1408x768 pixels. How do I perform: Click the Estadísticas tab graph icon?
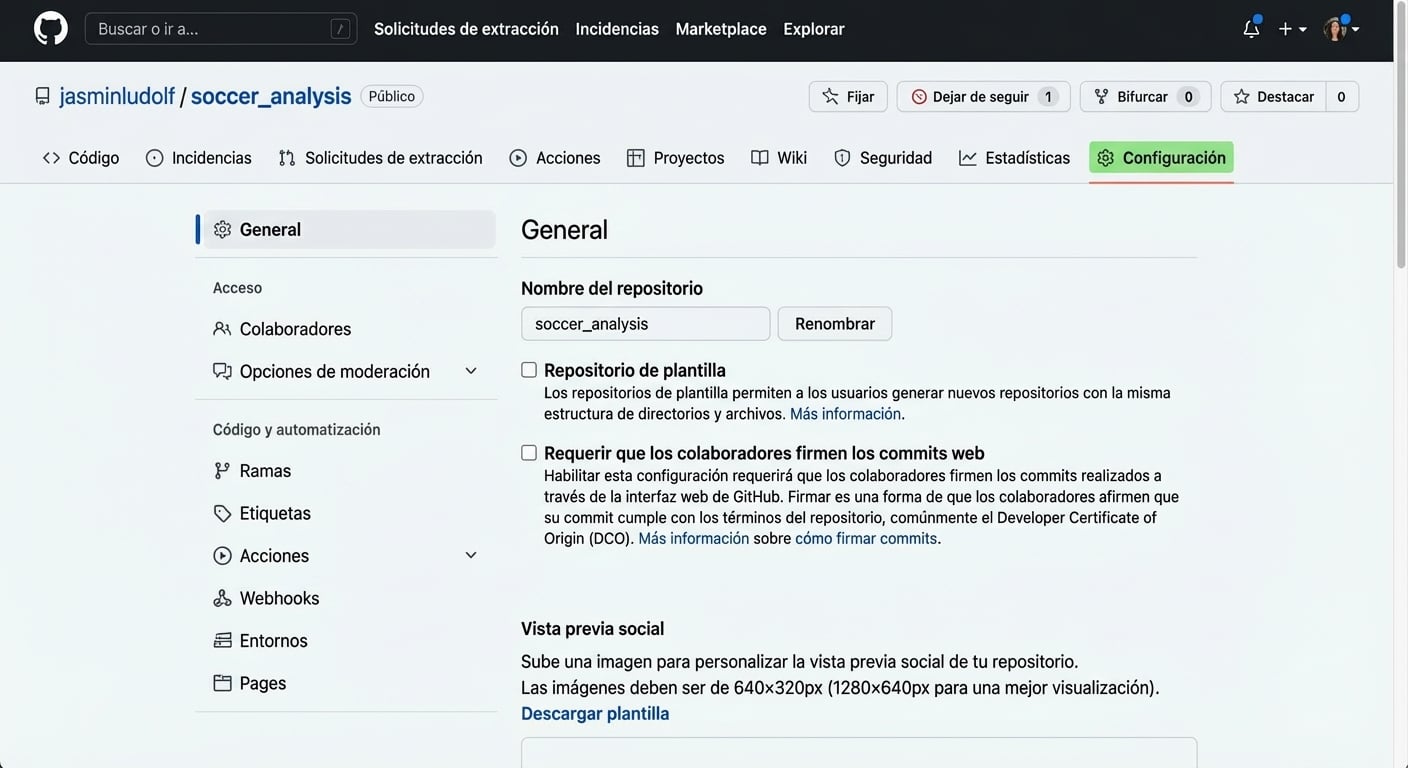(x=967, y=158)
